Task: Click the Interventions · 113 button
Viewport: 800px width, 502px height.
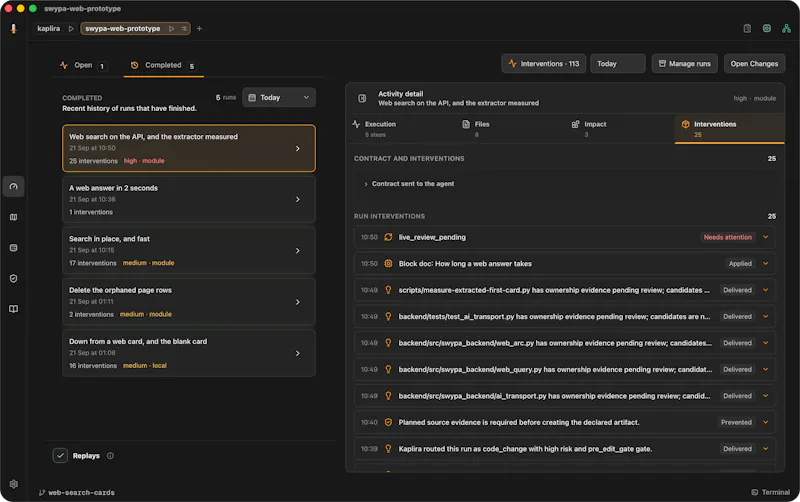Action: (x=543, y=64)
